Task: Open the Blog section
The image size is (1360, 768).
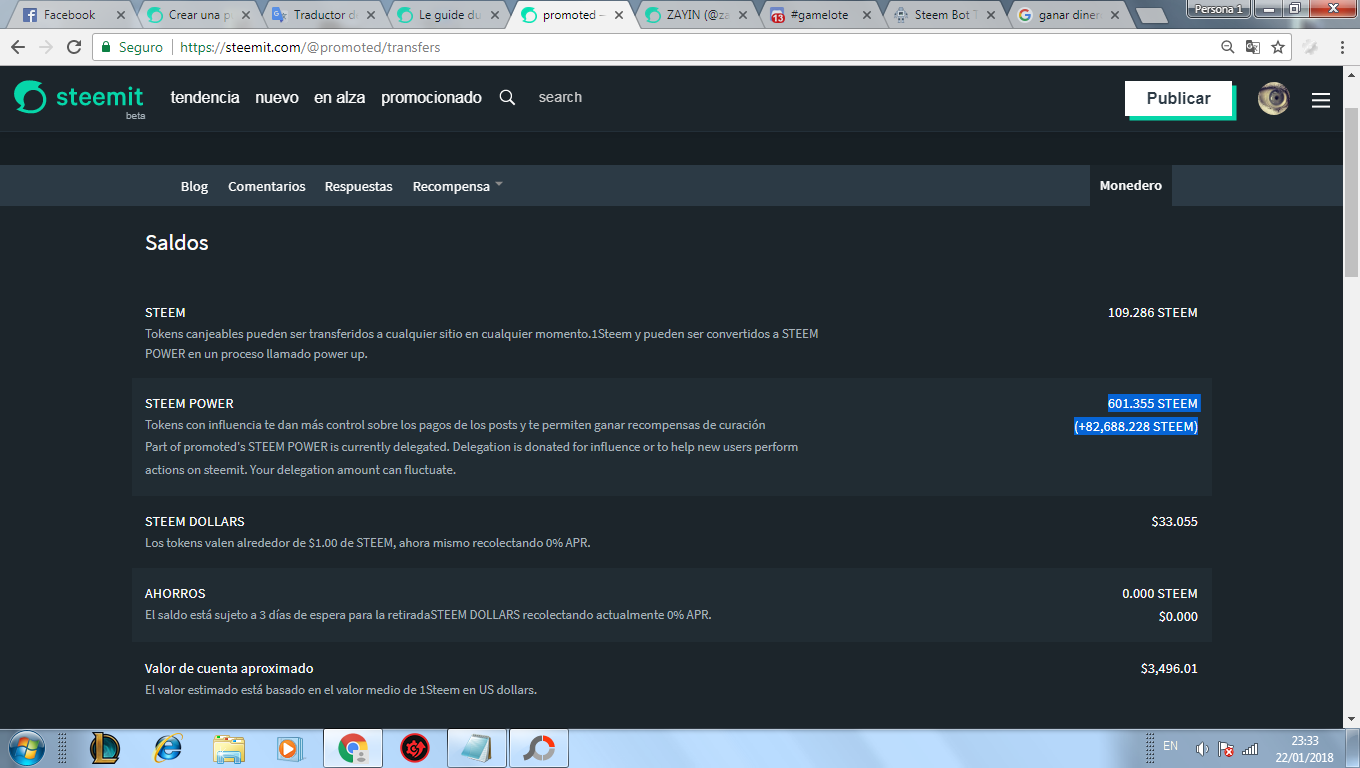Action: point(194,186)
